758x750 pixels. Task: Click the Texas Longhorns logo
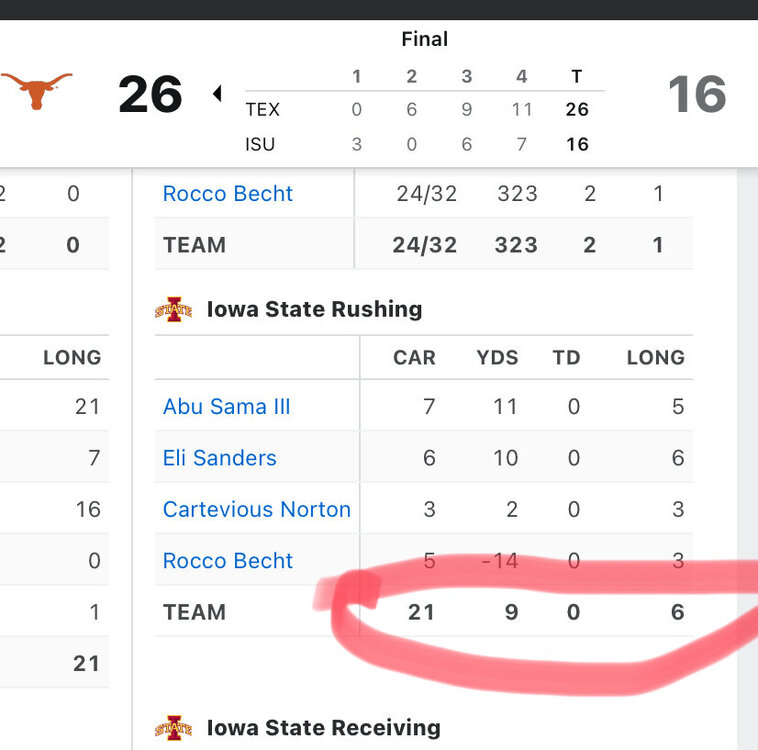37,91
